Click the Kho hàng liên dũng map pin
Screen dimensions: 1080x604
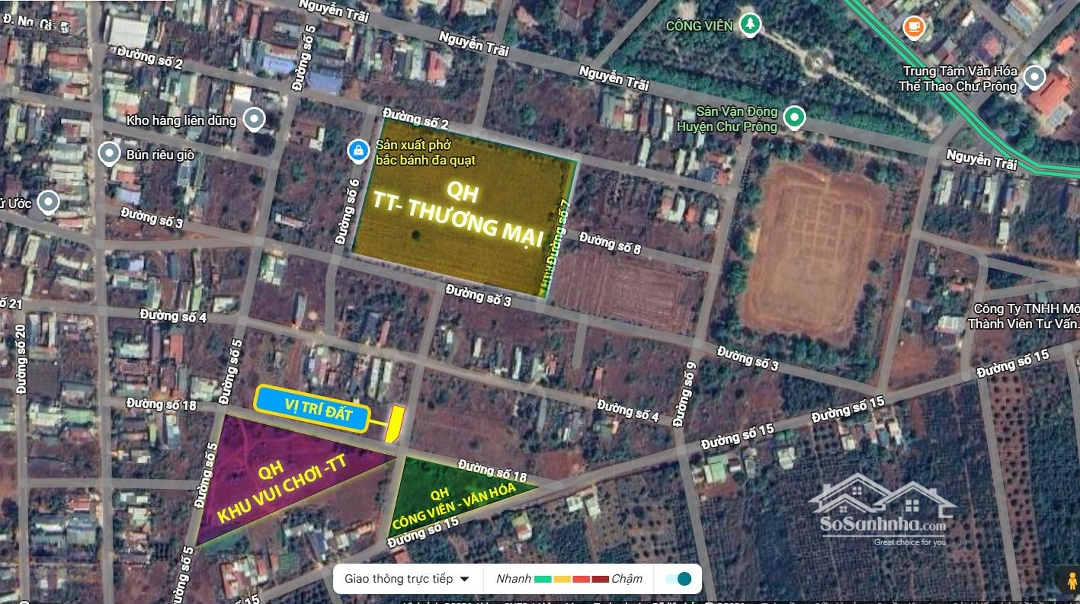pos(254,120)
